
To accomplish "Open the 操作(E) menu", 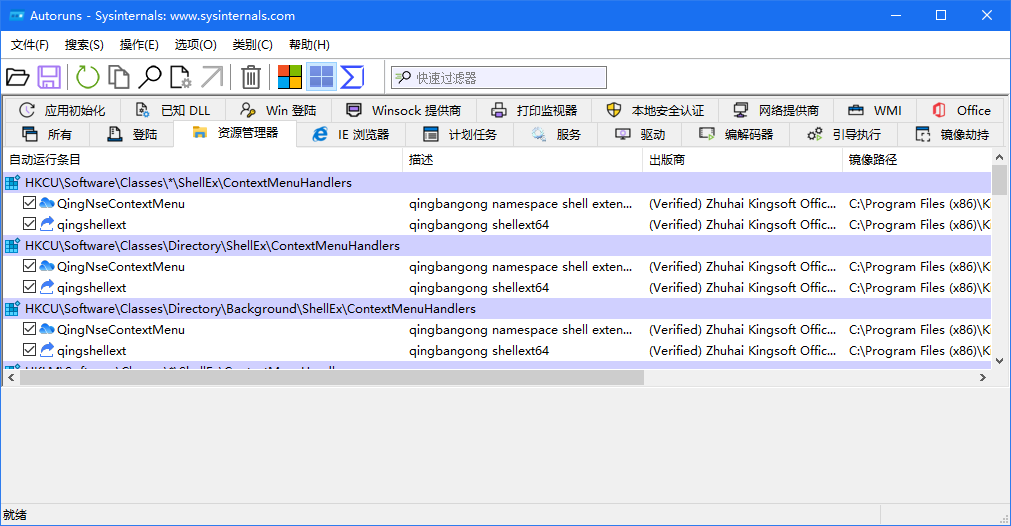I will coord(139,44).
